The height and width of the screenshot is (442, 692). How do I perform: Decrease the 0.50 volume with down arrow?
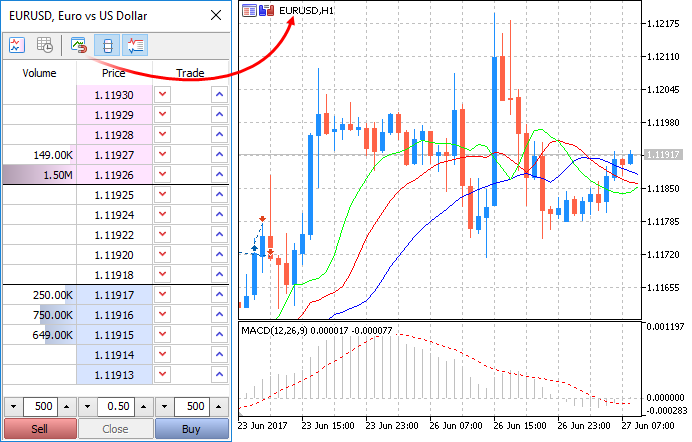[88, 407]
